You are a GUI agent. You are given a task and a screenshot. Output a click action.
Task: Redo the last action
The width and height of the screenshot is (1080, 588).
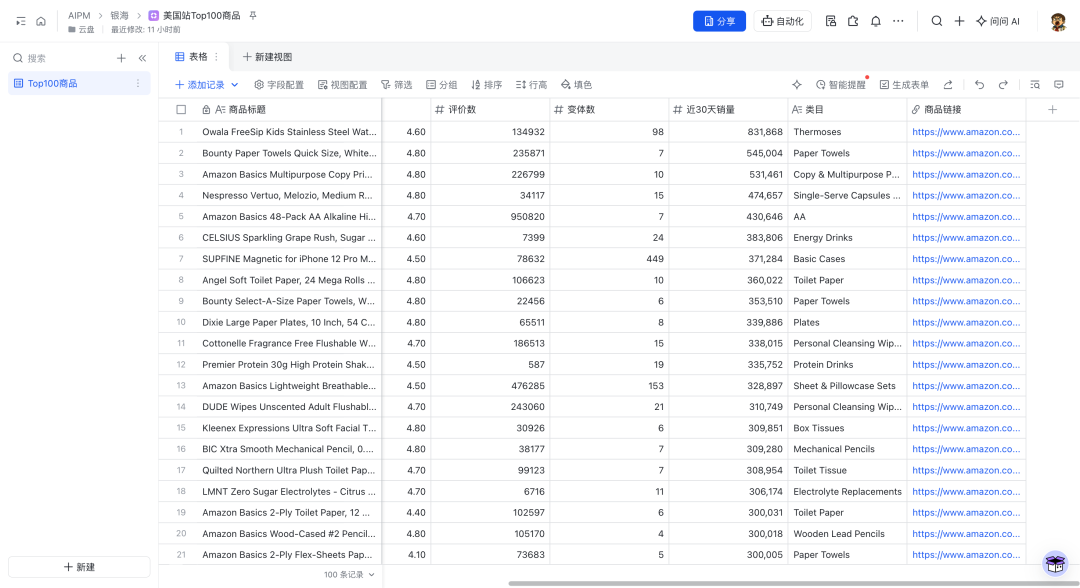[1003, 85]
